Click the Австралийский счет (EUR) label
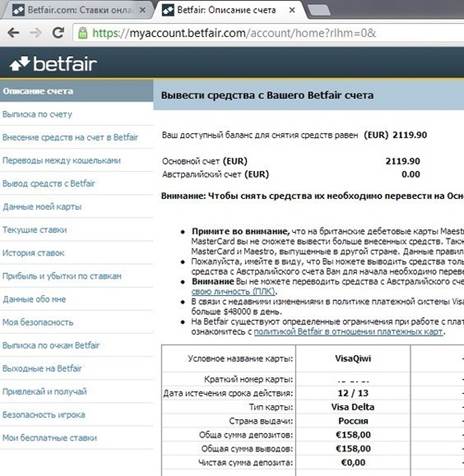 [215, 174]
